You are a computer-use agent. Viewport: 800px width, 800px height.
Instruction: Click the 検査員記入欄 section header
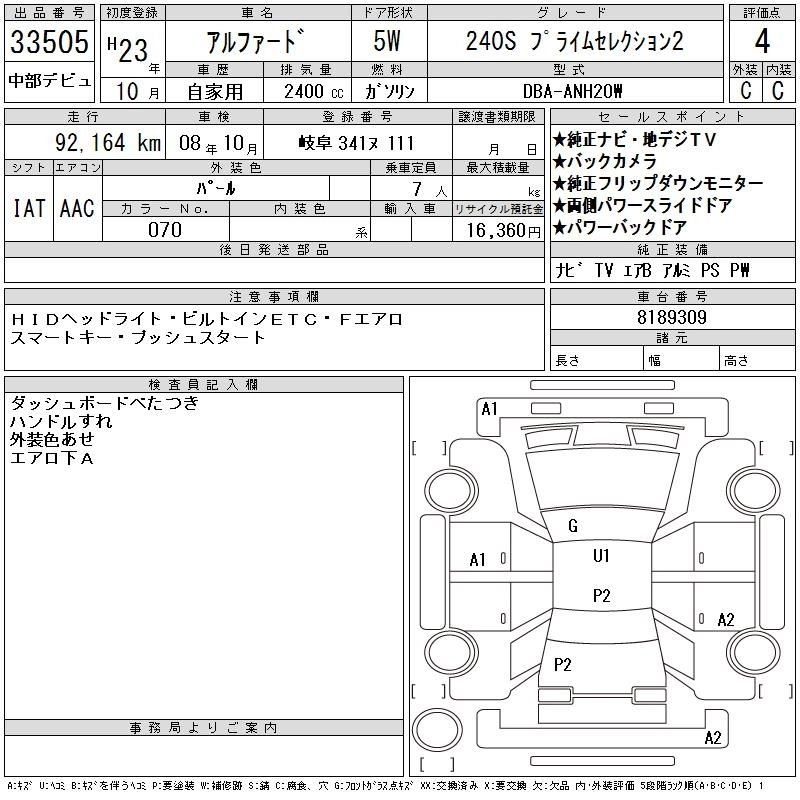[204, 385]
